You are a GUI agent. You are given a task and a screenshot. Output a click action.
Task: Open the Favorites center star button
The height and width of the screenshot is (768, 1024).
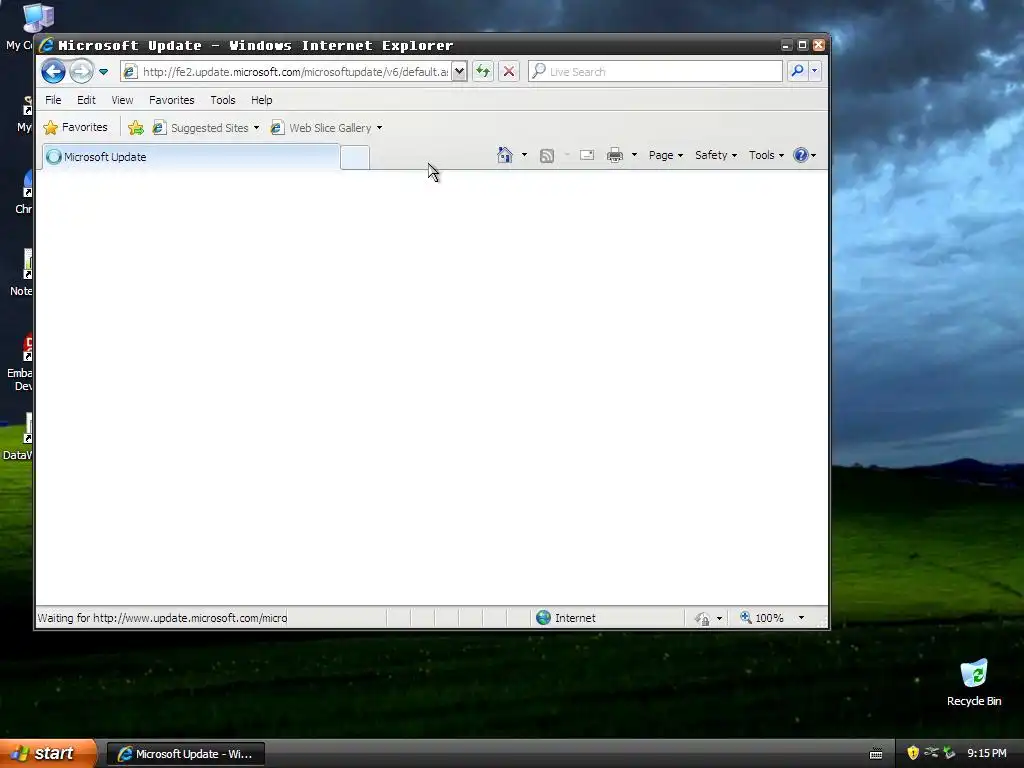pyautogui.click(x=76, y=127)
